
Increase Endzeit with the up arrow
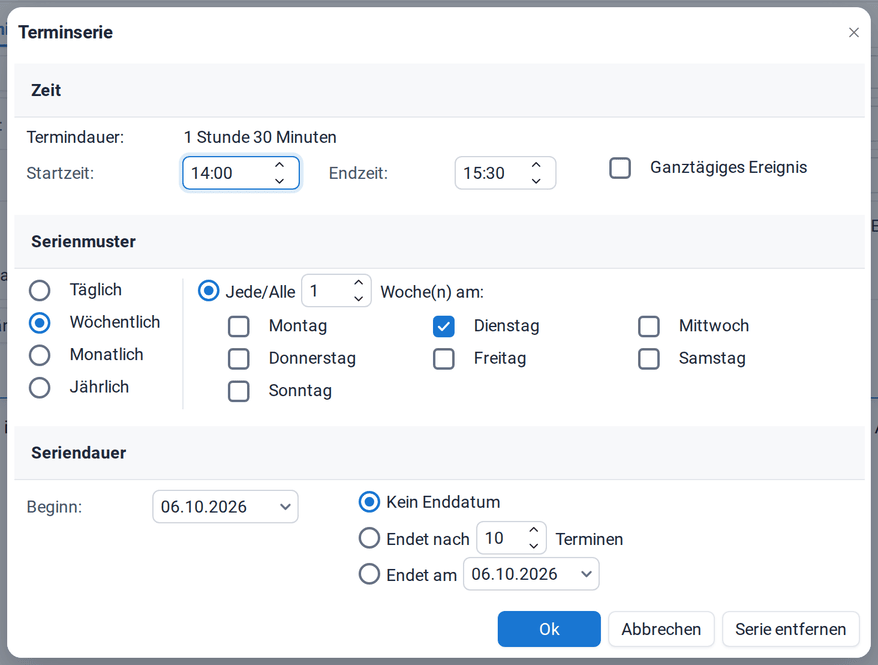(x=536, y=165)
